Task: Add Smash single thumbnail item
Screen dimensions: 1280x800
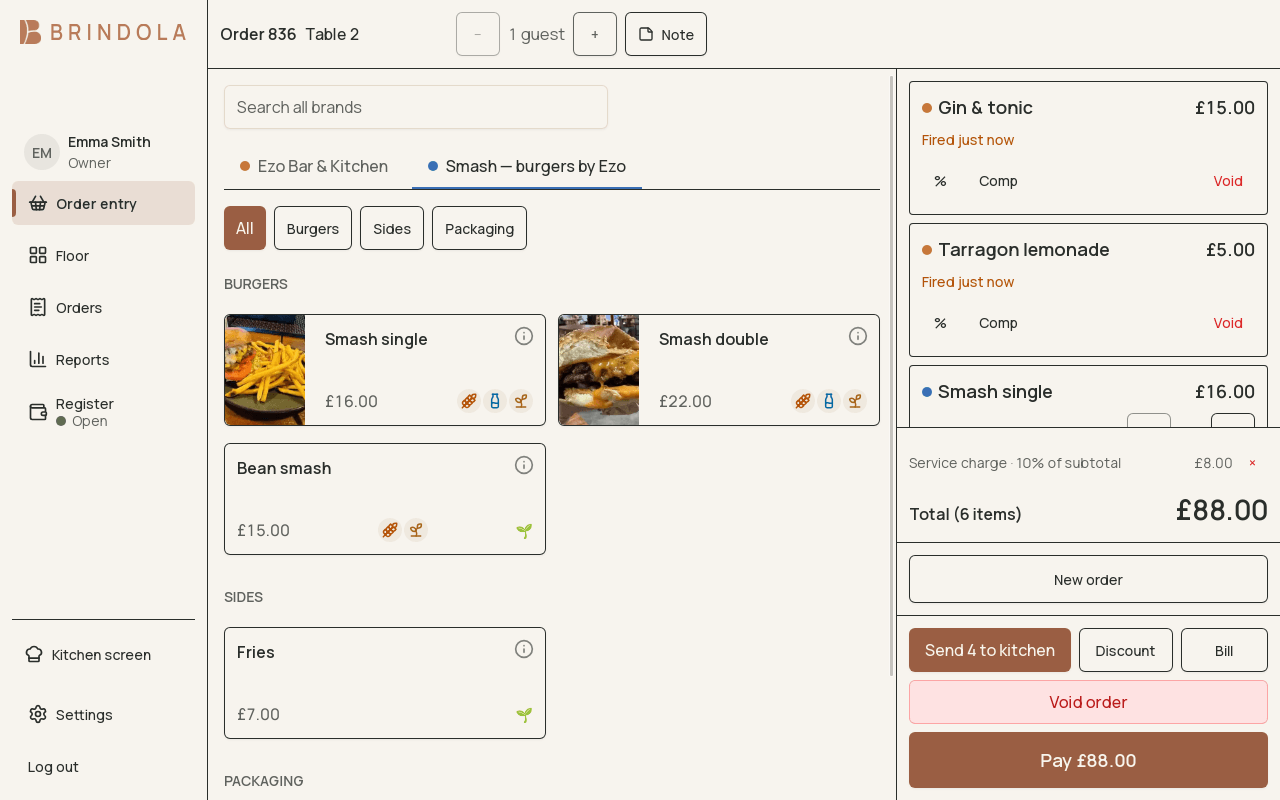Action: pos(265,370)
